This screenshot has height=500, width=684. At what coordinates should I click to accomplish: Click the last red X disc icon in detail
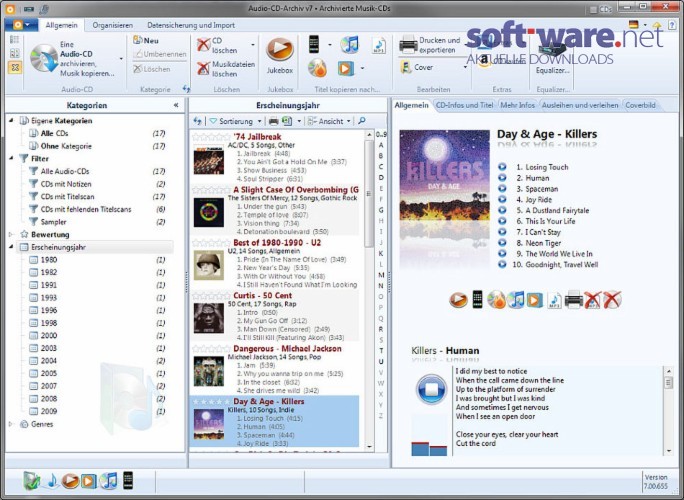click(x=612, y=300)
